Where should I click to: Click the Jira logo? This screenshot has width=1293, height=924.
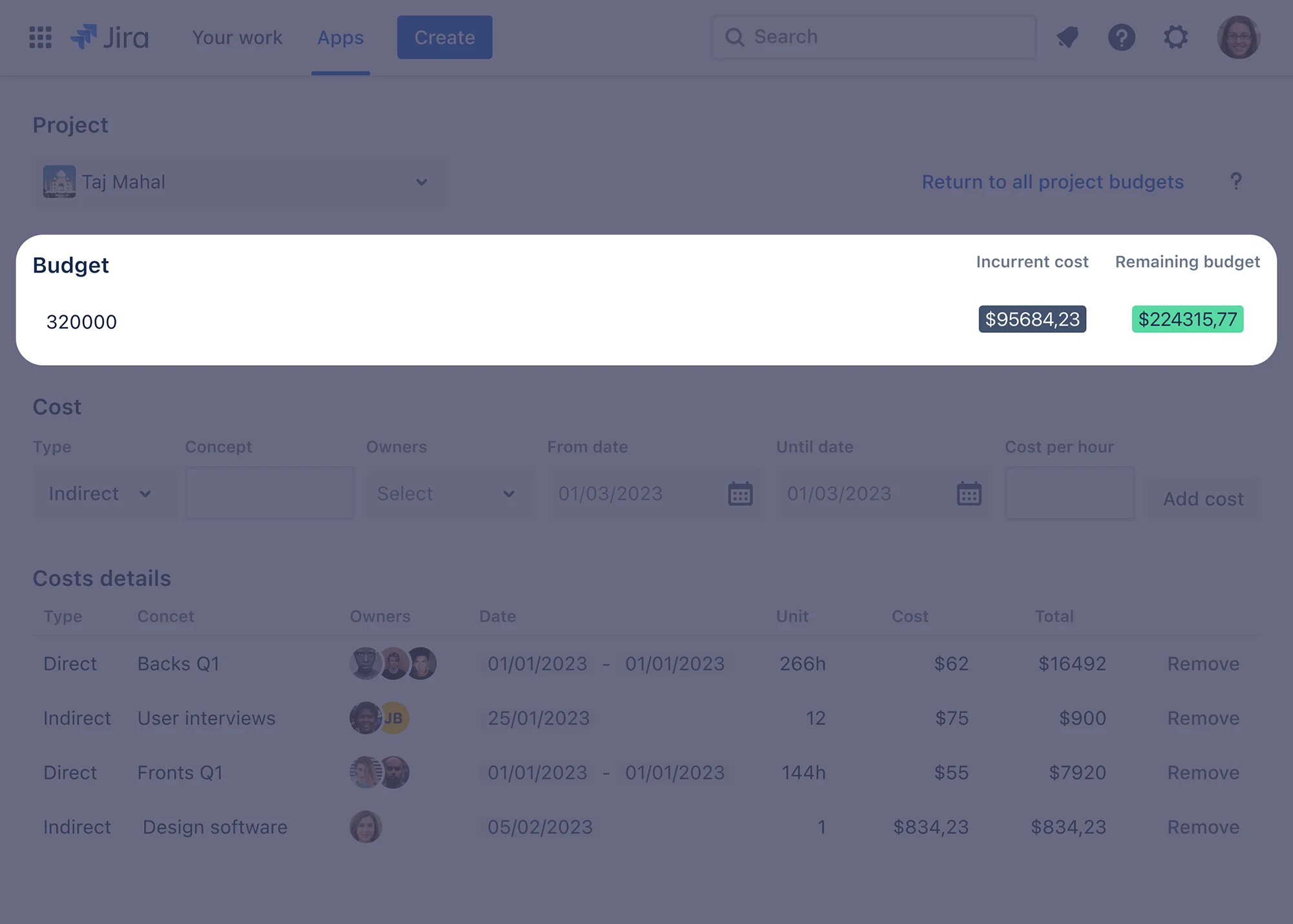tap(109, 37)
